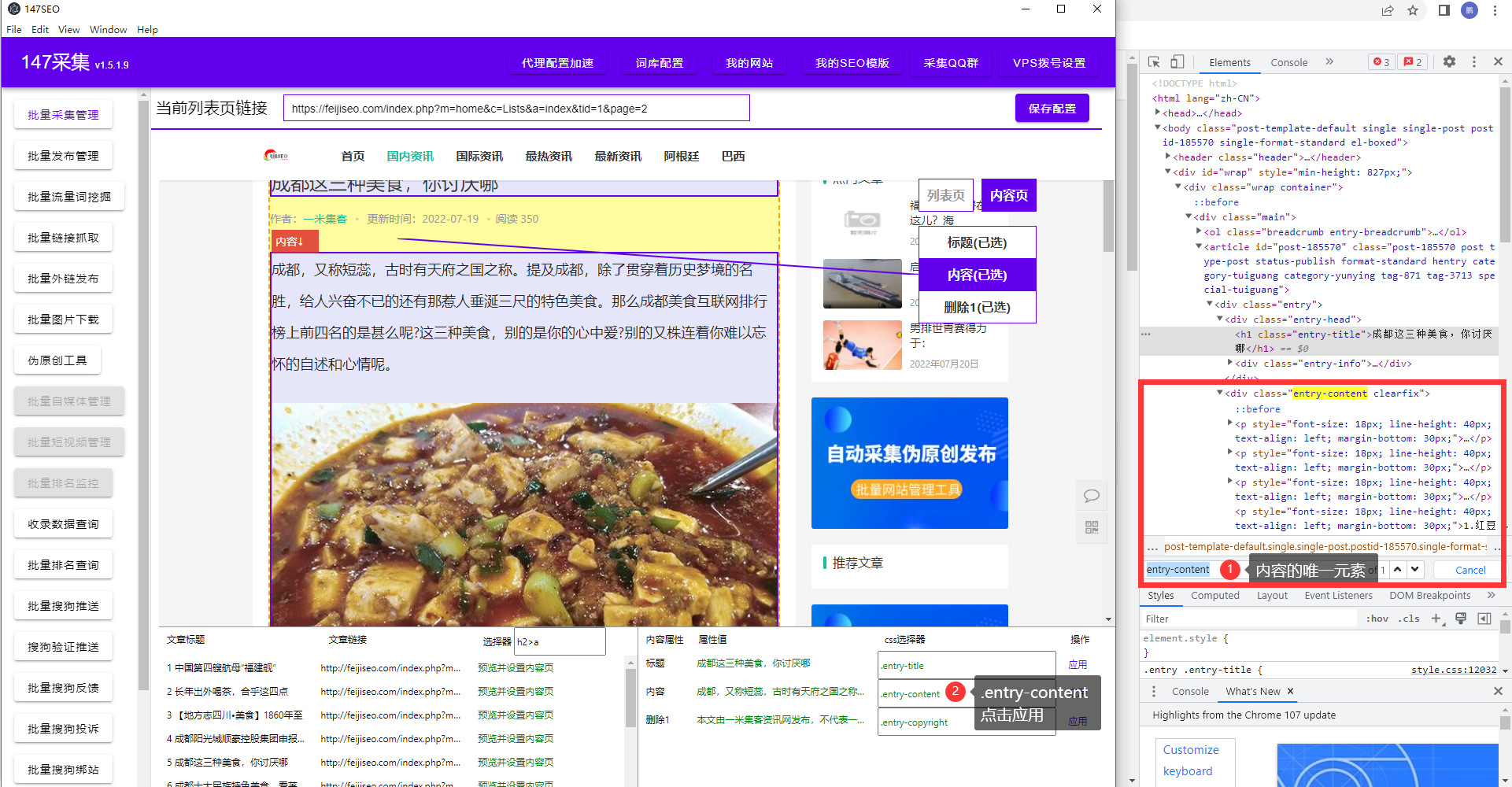This screenshot has width=1512, height=787.
Task: Add a new style rule with plus icon
Action: (1436, 619)
